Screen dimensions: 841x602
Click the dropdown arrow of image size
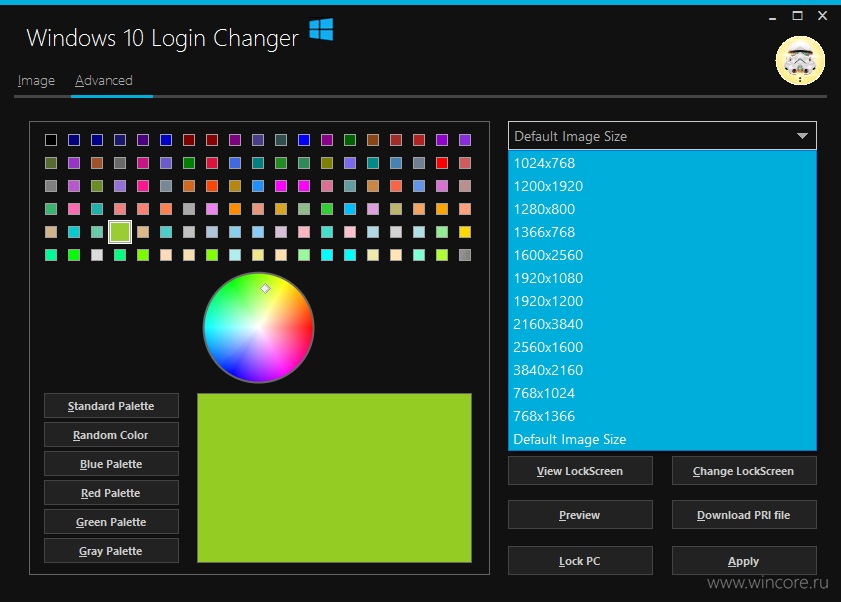pos(802,136)
